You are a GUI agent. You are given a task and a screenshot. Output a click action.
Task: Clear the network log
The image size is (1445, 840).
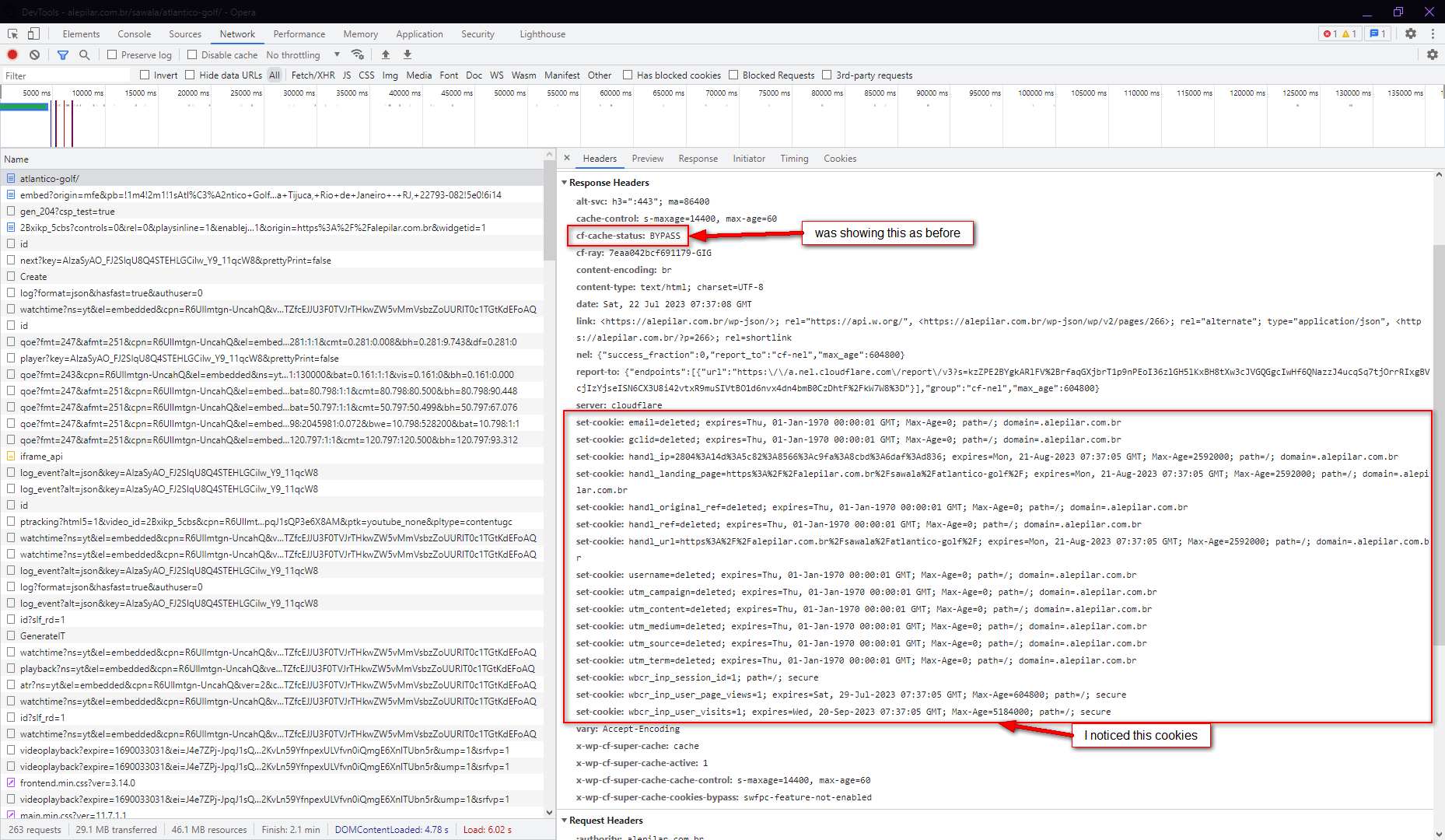click(x=34, y=54)
